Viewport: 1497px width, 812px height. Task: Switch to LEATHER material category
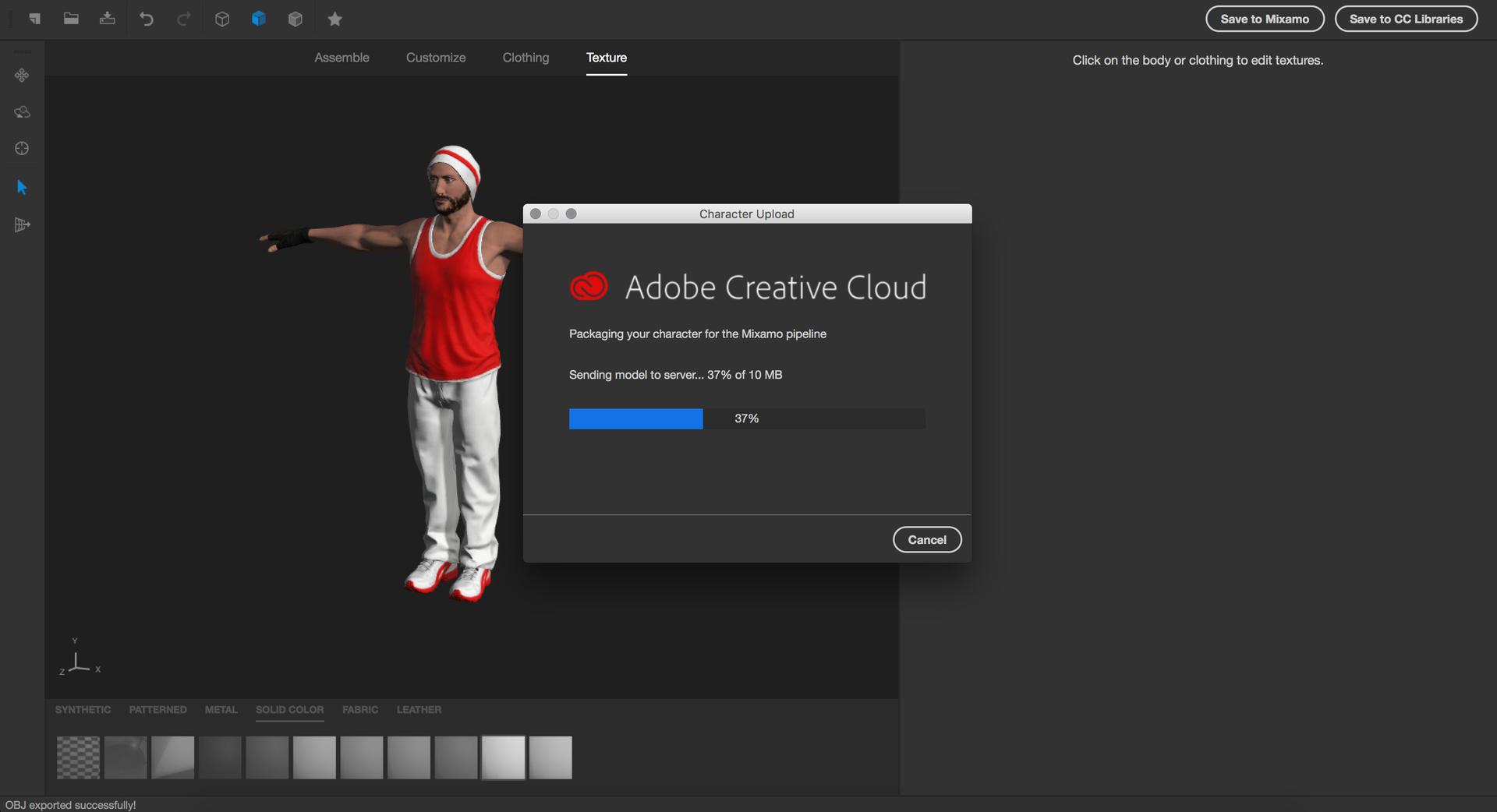coord(419,710)
